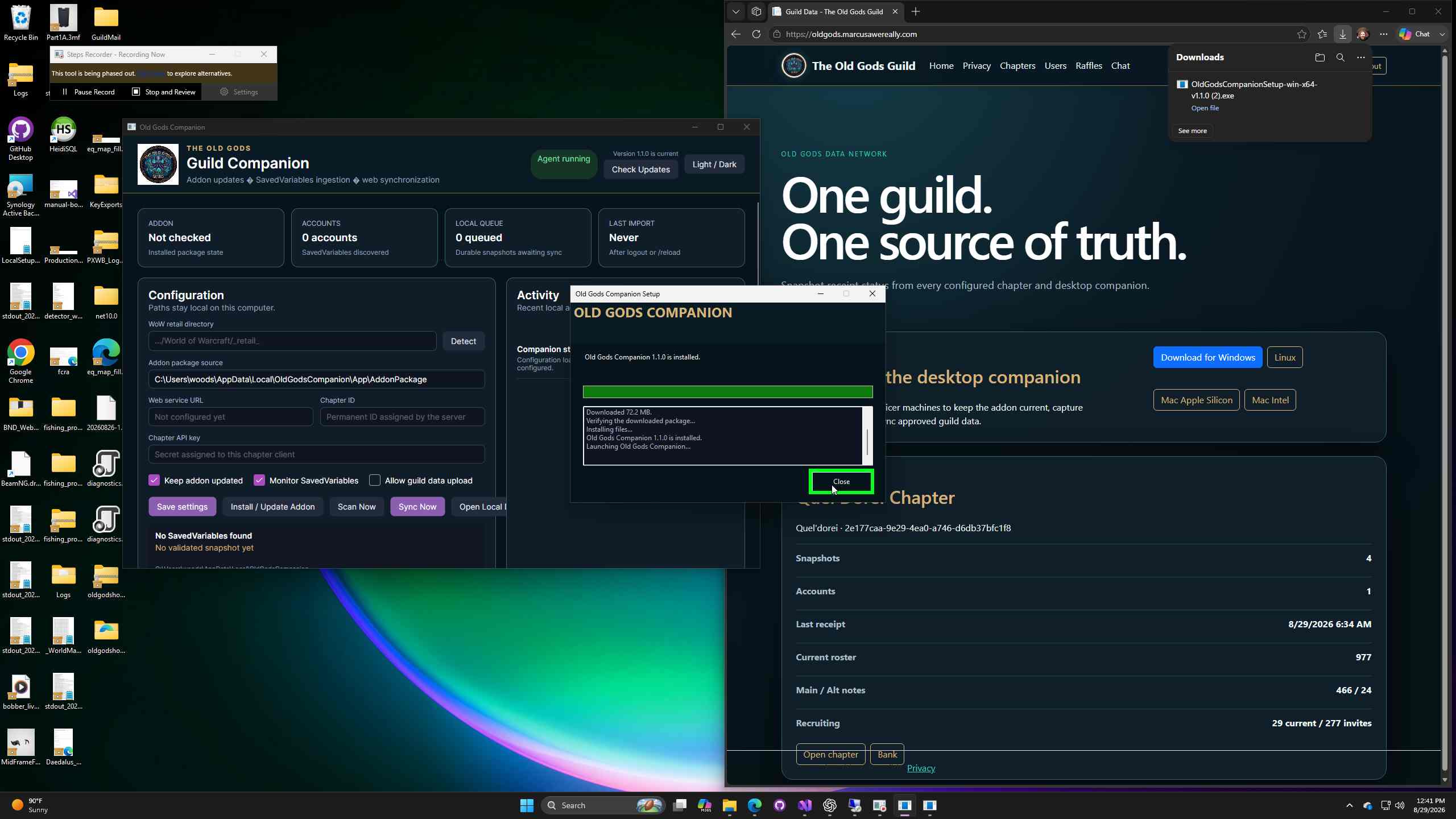Click the WoW retail directory field

(292, 341)
